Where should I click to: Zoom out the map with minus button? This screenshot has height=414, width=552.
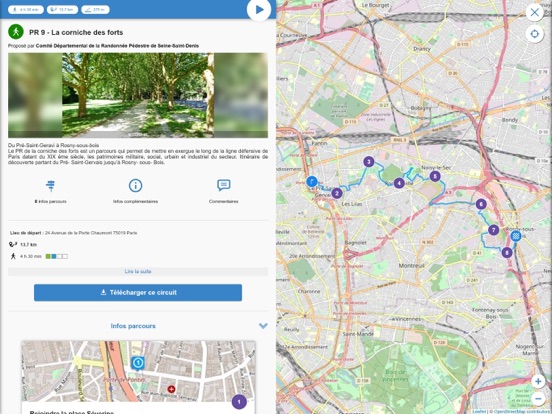coord(538,399)
